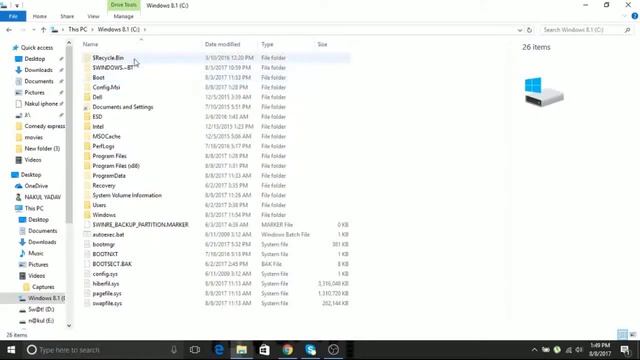Viewport: 640px width, 360px height.
Task: Open the View ribbon tab
Action: coord(93,16)
